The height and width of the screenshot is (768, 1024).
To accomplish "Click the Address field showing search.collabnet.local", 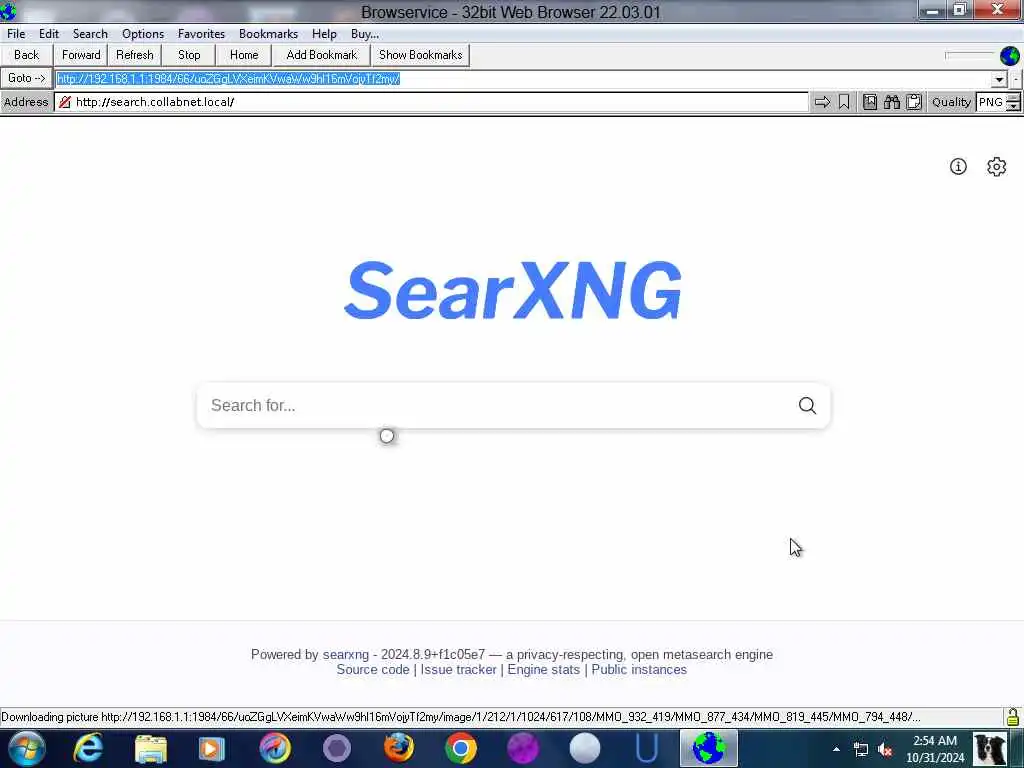I will click(x=432, y=102).
